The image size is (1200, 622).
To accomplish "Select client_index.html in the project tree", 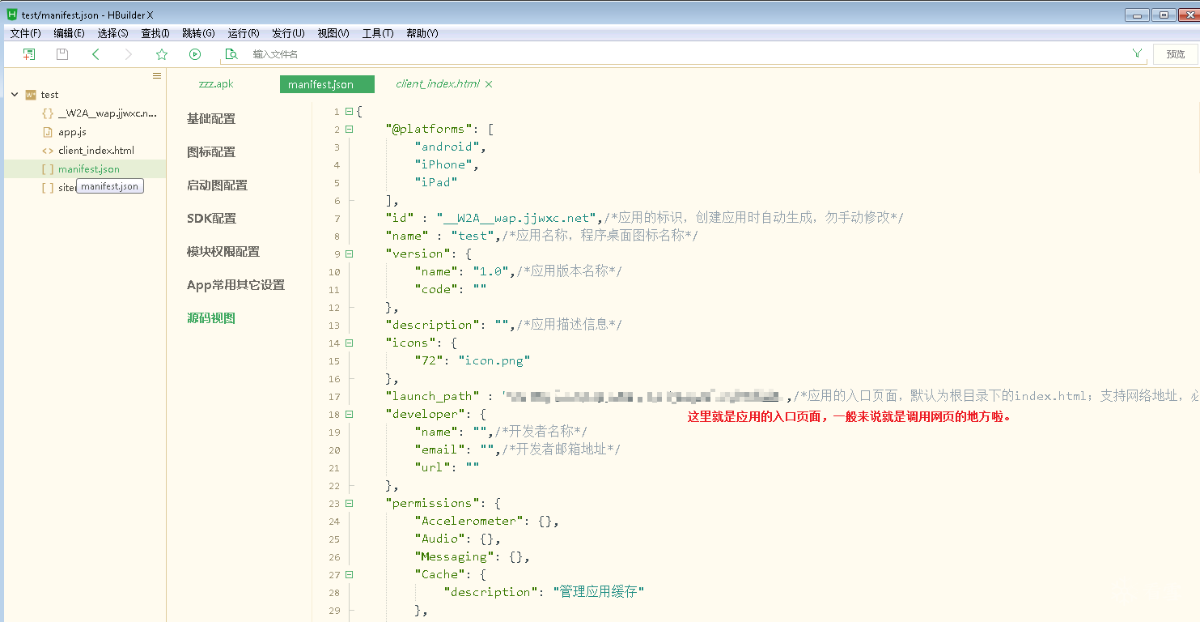I will (96, 150).
